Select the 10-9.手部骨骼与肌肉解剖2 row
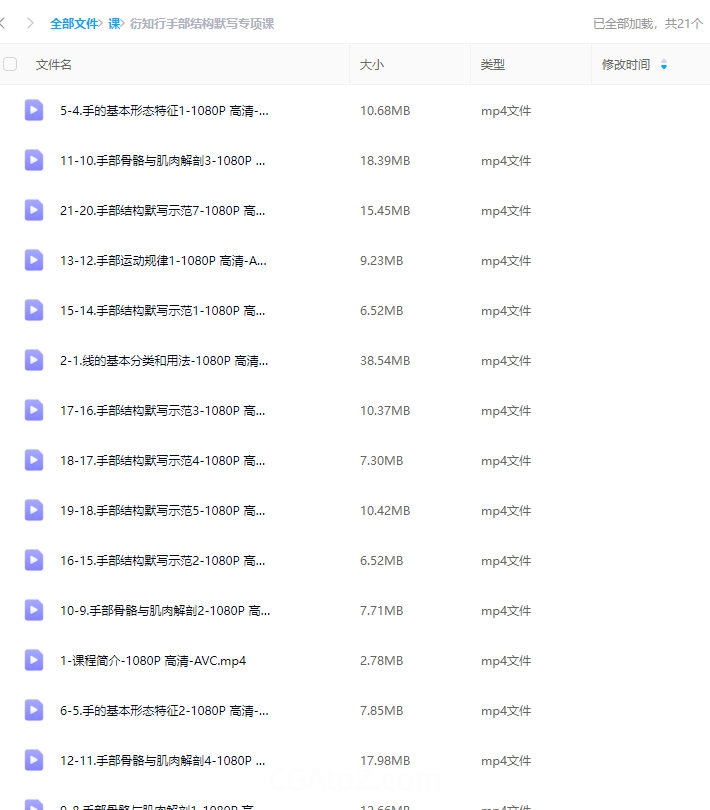 click(x=355, y=611)
